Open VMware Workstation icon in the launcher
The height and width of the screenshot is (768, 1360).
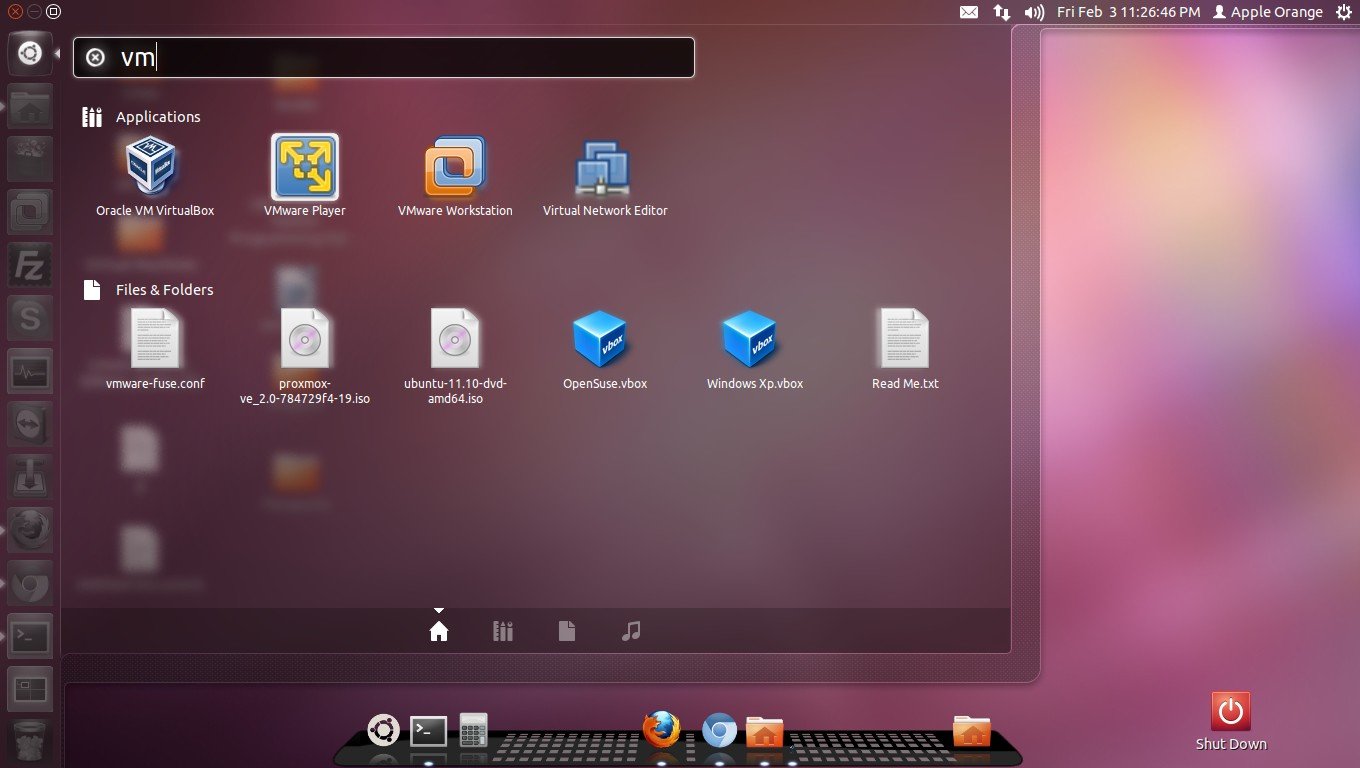tap(30, 211)
